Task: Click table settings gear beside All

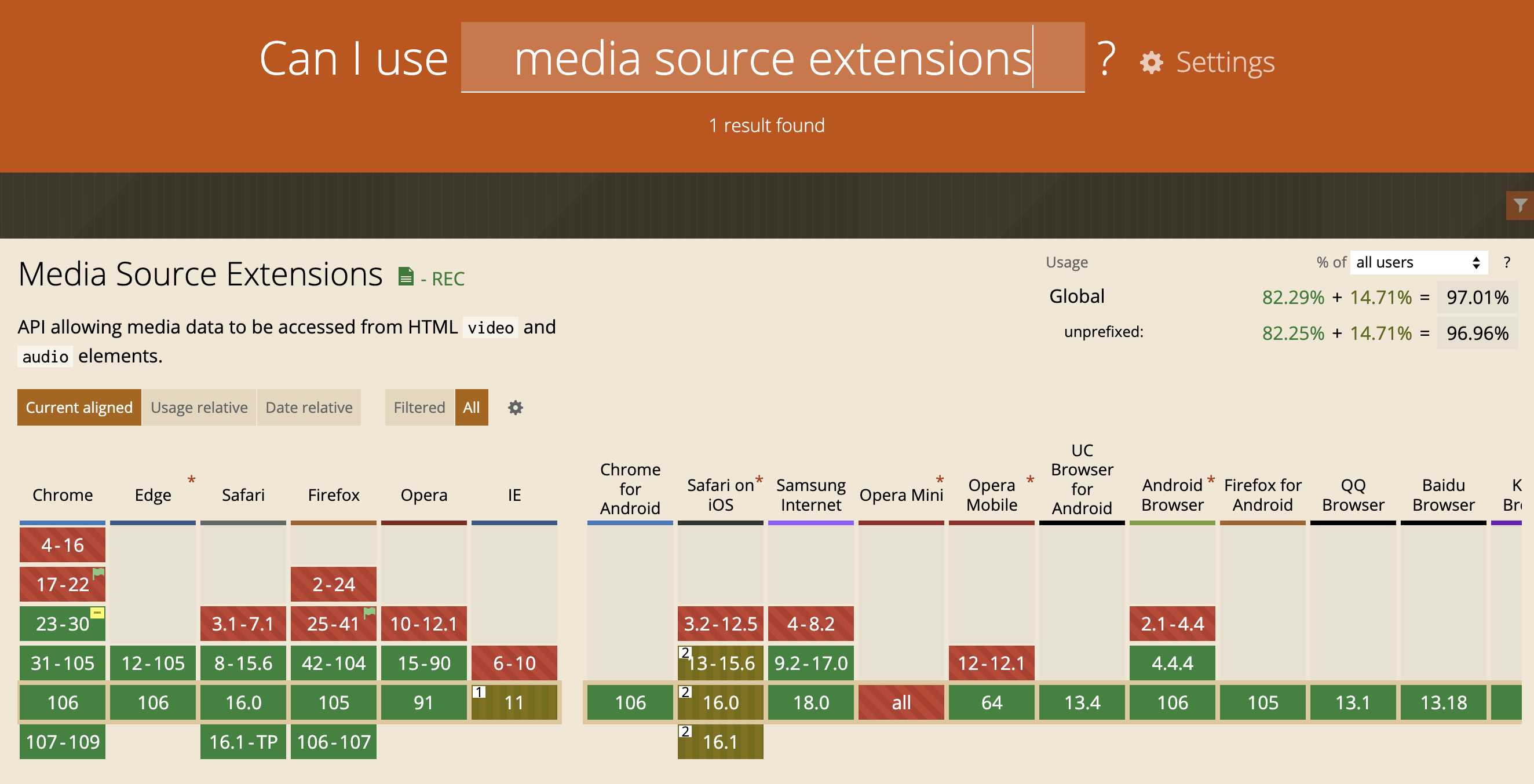Action: [515, 408]
